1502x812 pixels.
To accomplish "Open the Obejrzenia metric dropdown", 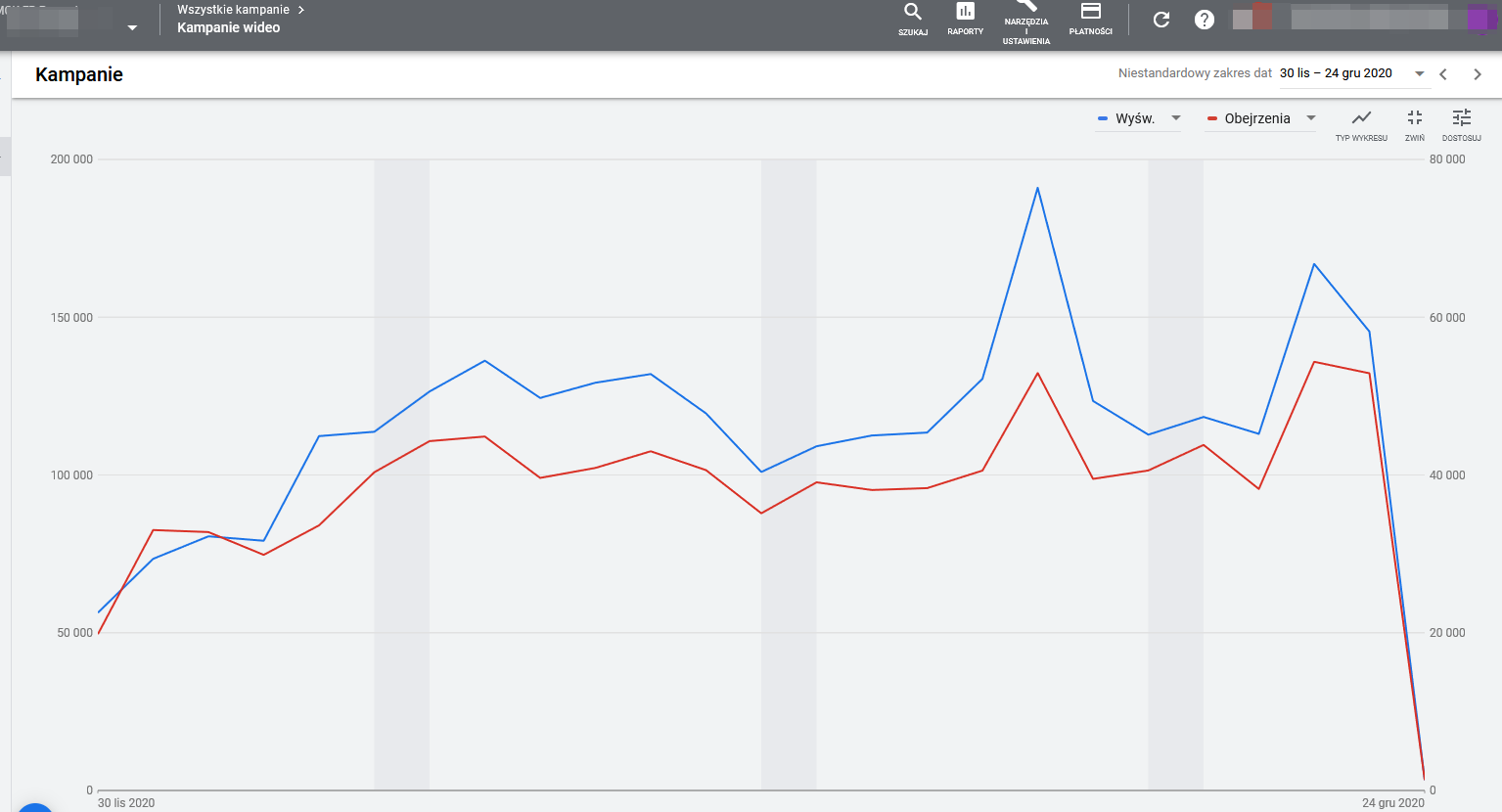I will [1310, 118].
